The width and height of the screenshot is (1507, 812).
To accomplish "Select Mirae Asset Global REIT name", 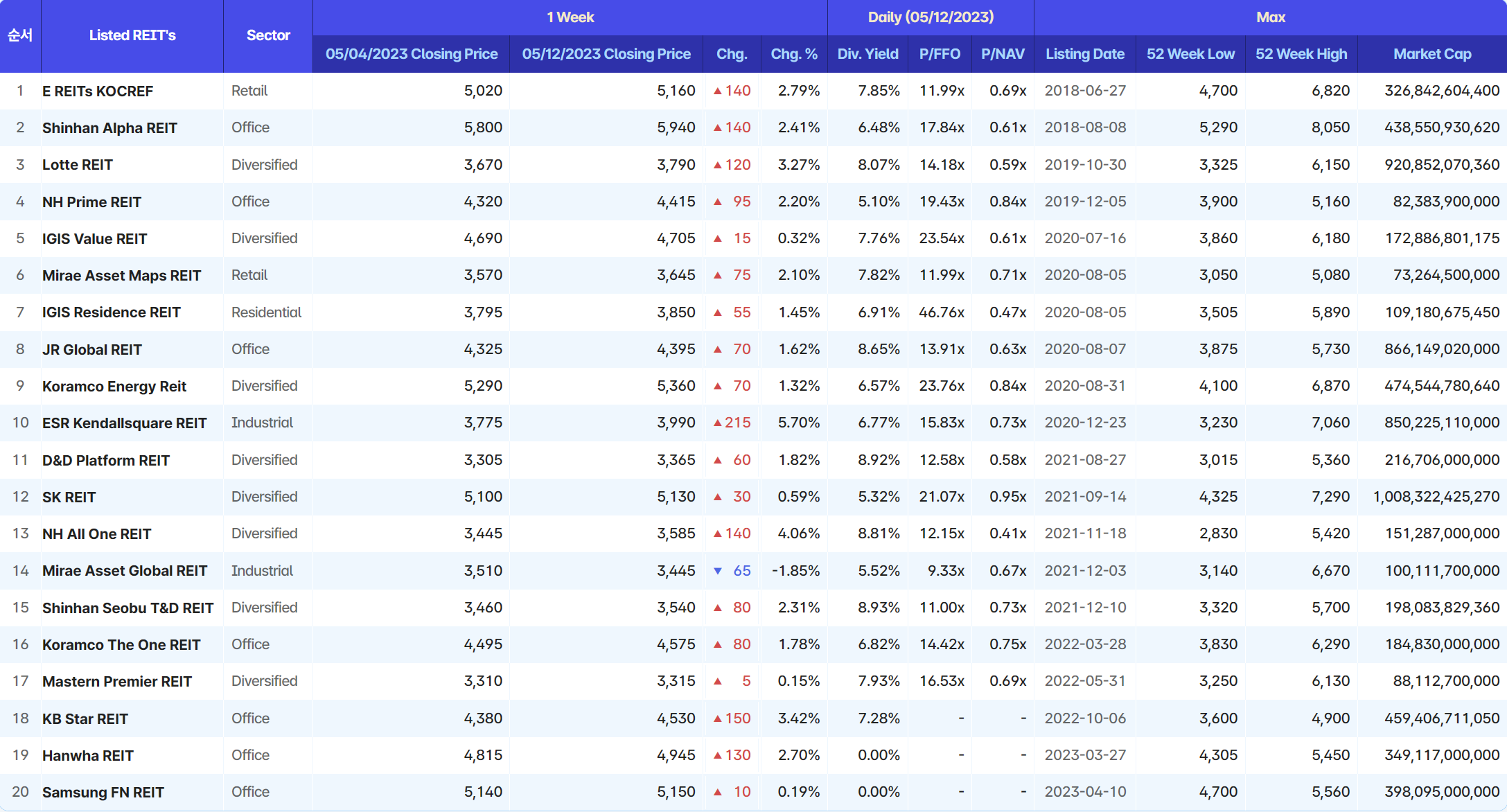I will click(x=125, y=571).
